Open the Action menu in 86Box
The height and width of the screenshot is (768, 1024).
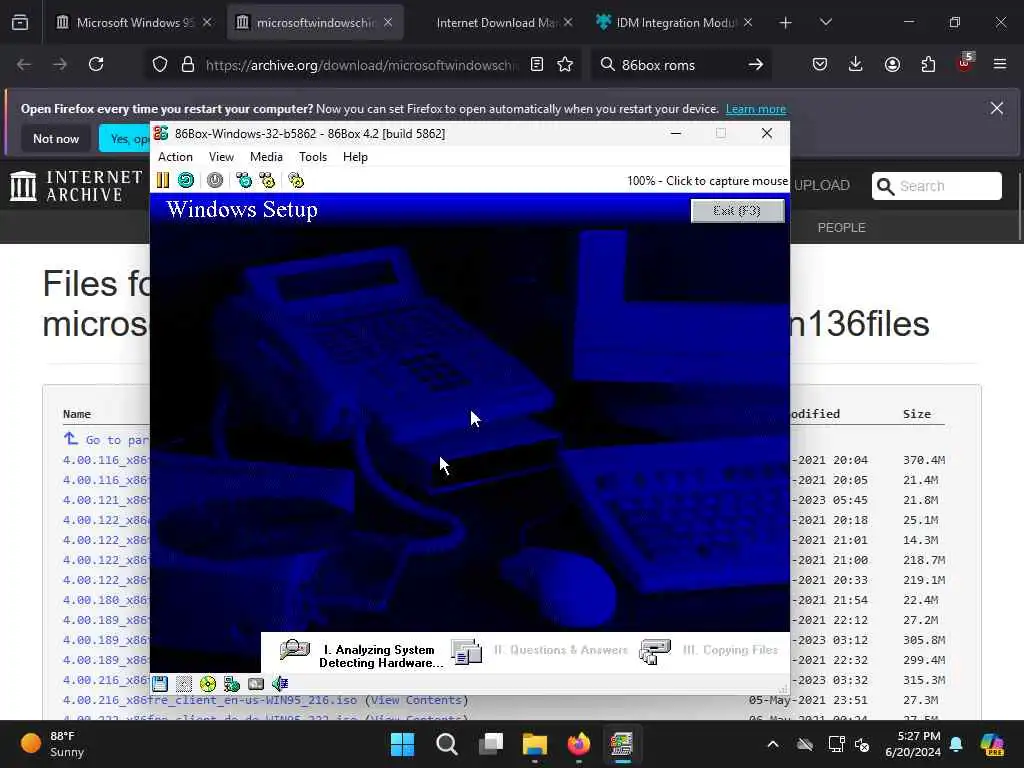click(x=175, y=157)
